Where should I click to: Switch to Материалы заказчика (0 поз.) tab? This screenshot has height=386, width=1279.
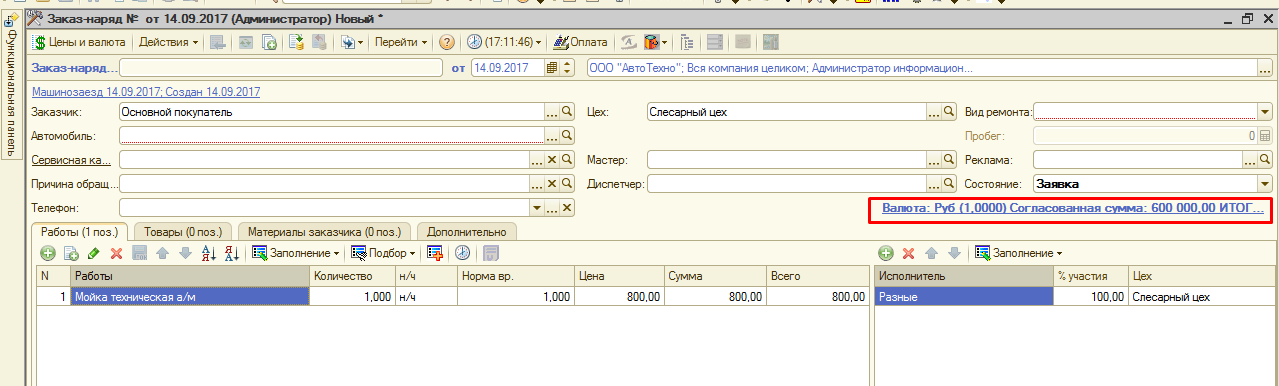click(x=324, y=232)
